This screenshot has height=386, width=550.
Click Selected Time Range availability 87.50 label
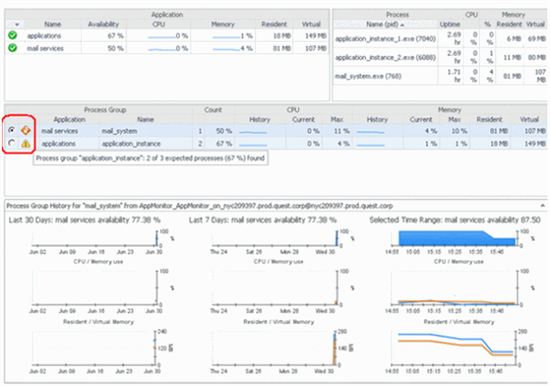(455, 220)
